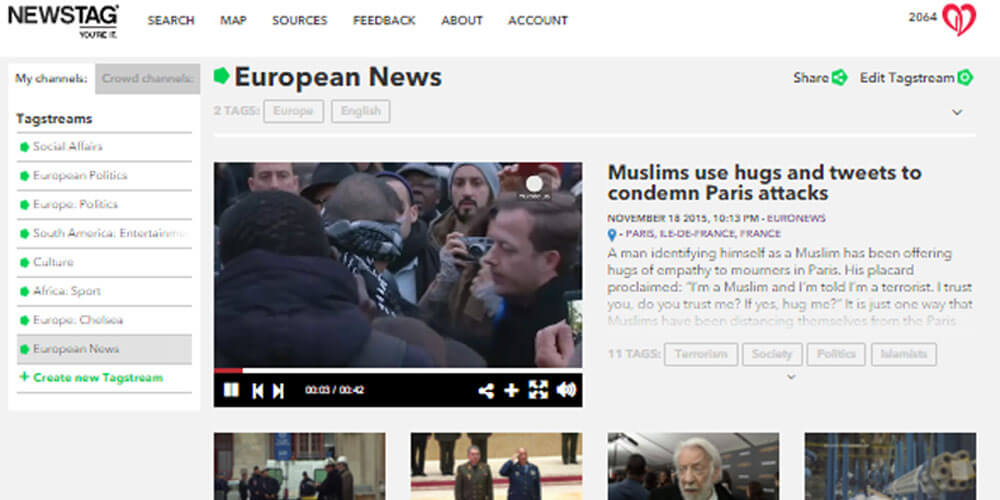Click the Newstag logo

click(x=62, y=21)
